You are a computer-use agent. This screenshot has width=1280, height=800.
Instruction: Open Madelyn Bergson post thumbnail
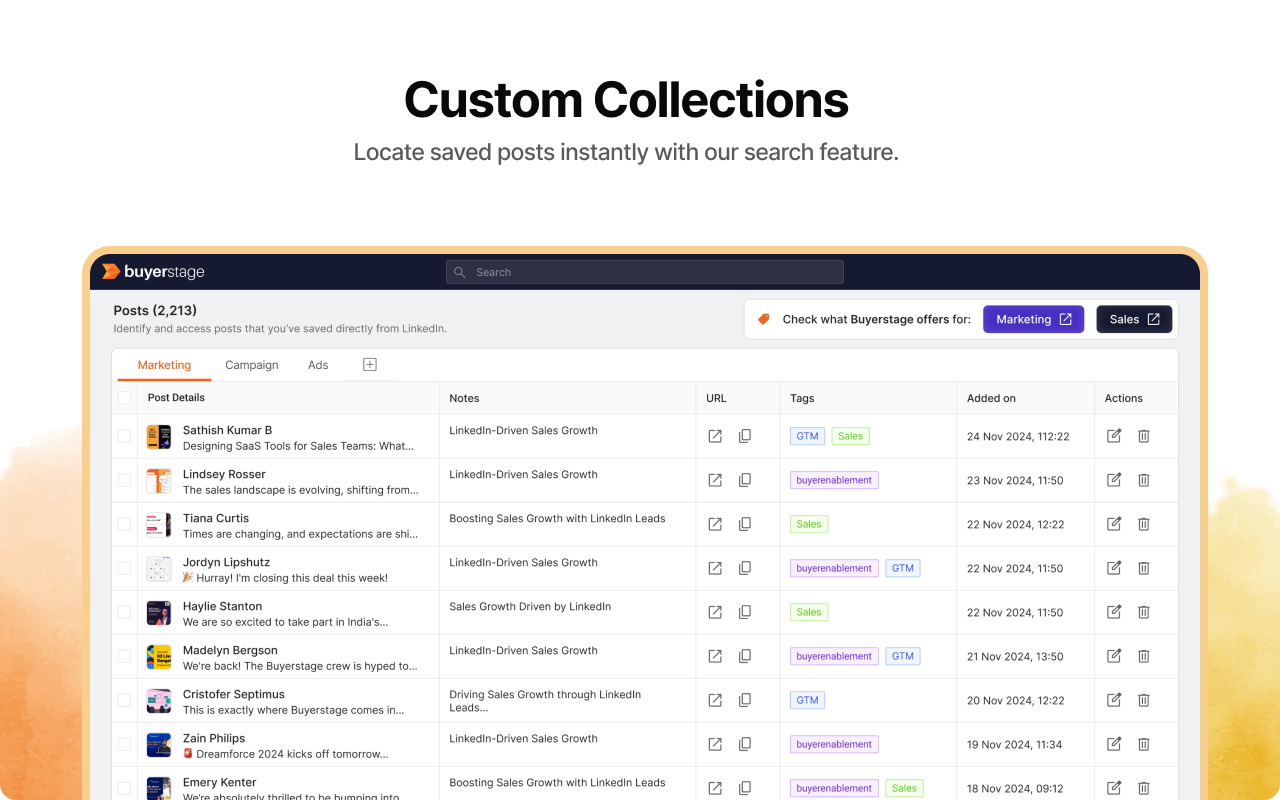pyautogui.click(x=159, y=656)
